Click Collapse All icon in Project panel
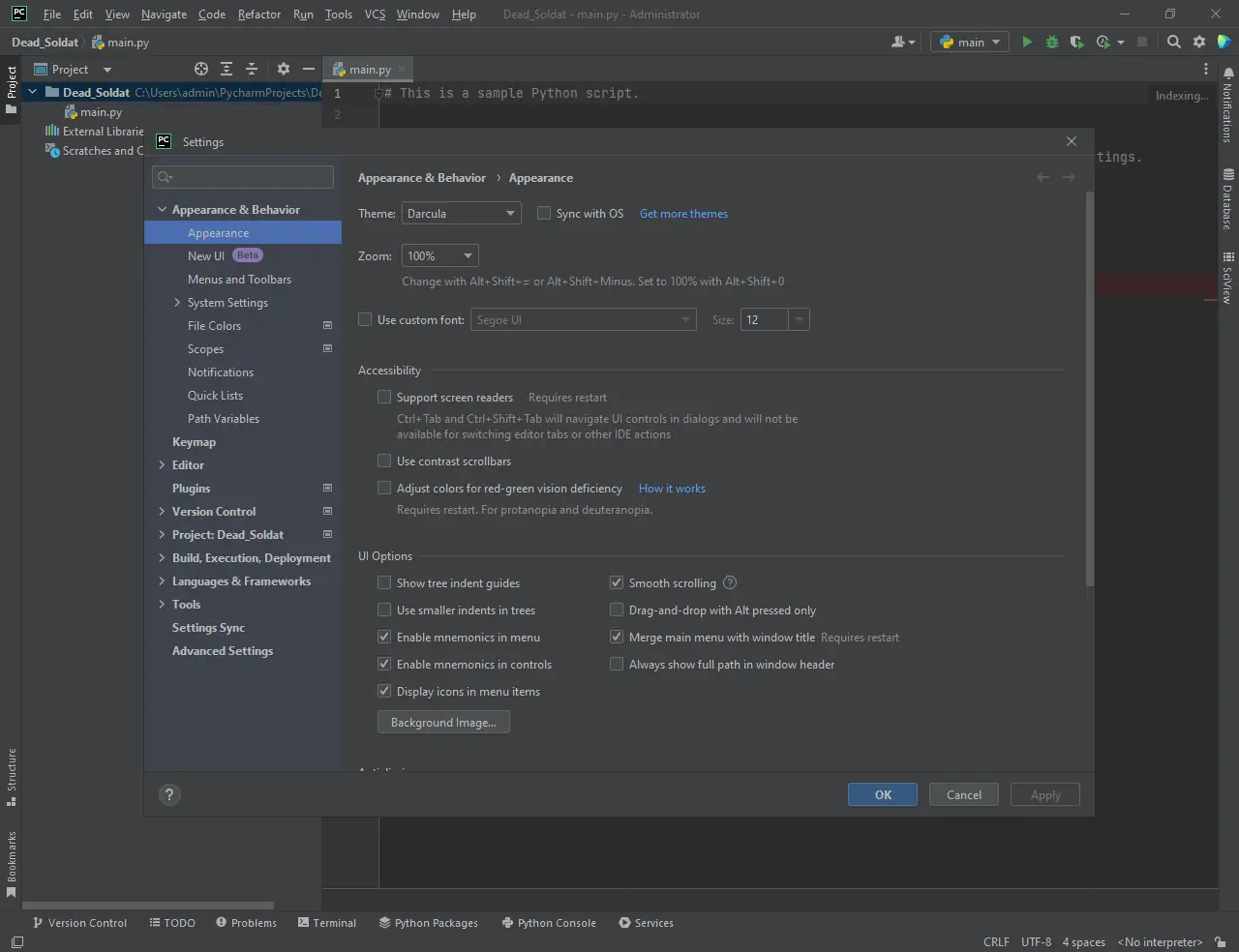Viewport: 1239px width, 952px height. click(252, 69)
